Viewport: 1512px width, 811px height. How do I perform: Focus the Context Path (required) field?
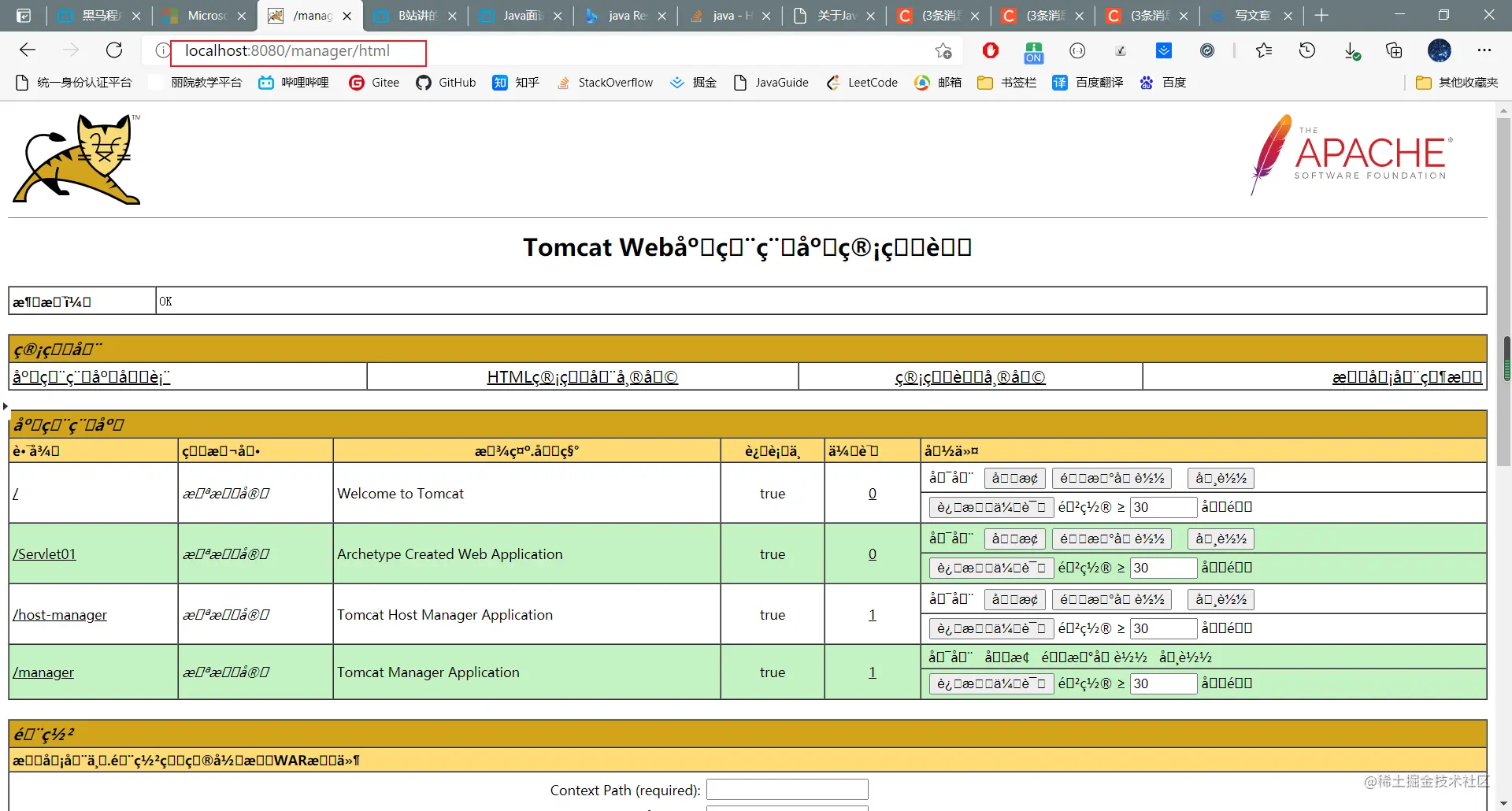coord(787,790)
